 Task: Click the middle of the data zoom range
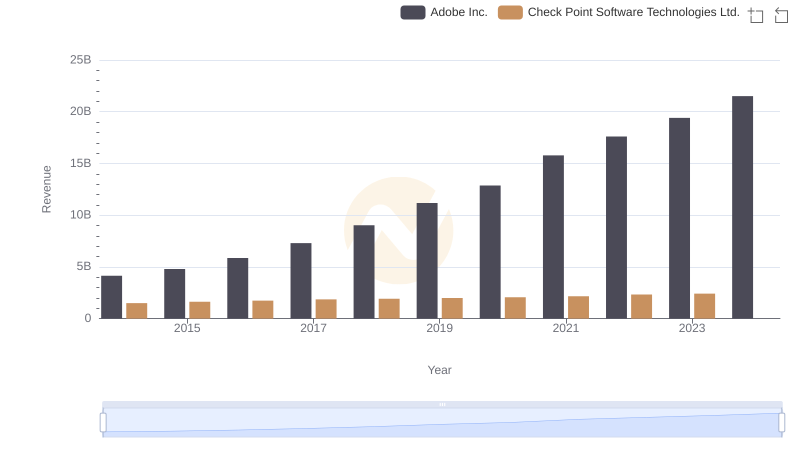coord(442,423)
